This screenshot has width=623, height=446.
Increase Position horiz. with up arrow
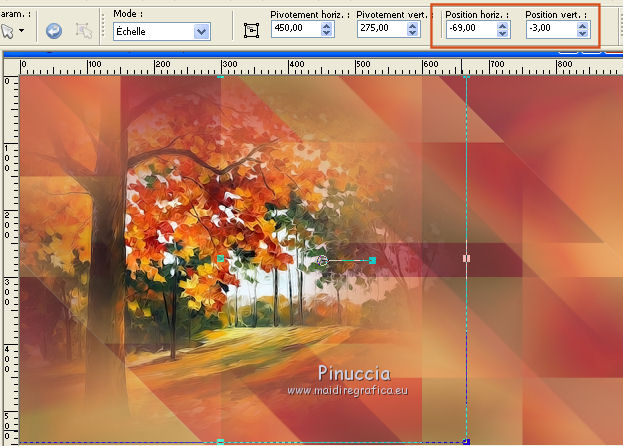(x=503, y=25)
